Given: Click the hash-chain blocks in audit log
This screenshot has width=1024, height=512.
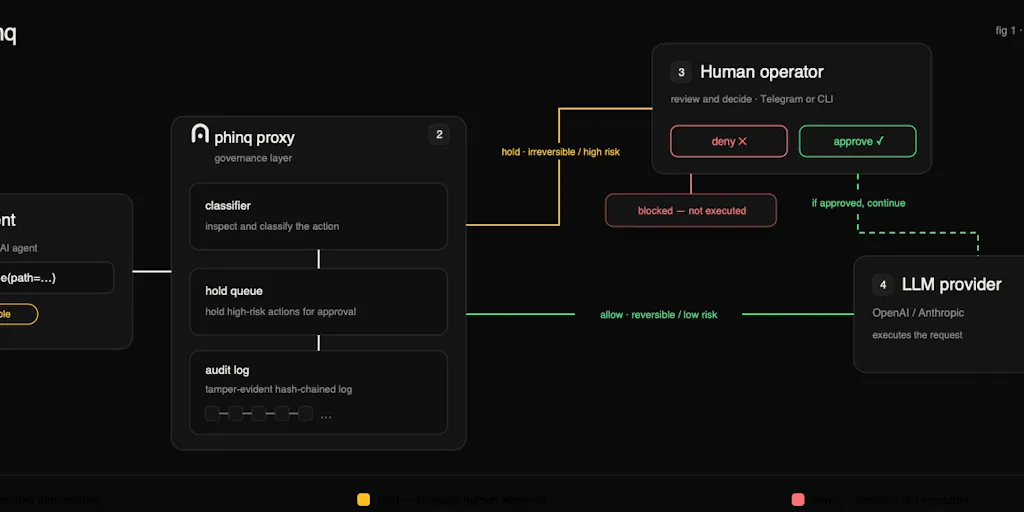Looking at the screenshot, I should pos(259,413).
